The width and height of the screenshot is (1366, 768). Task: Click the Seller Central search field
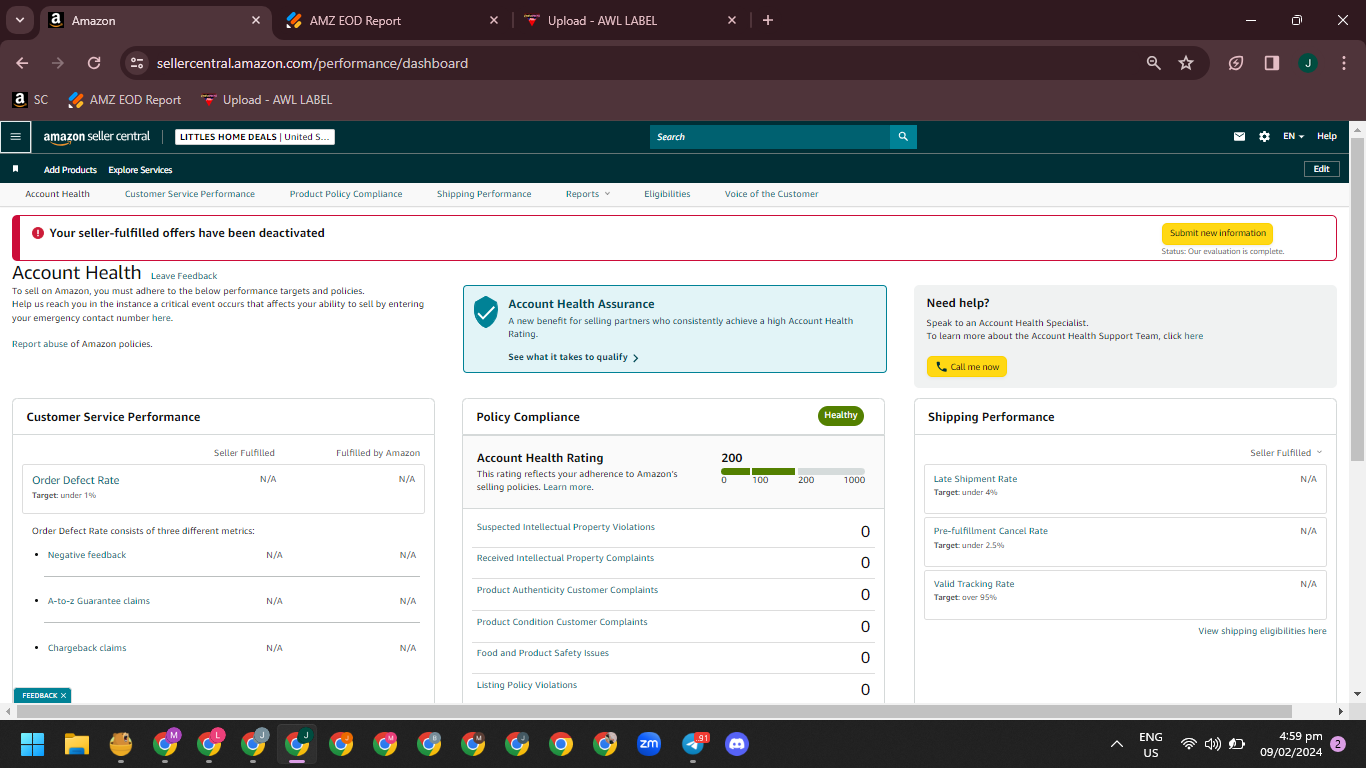(x=770, y=137)
